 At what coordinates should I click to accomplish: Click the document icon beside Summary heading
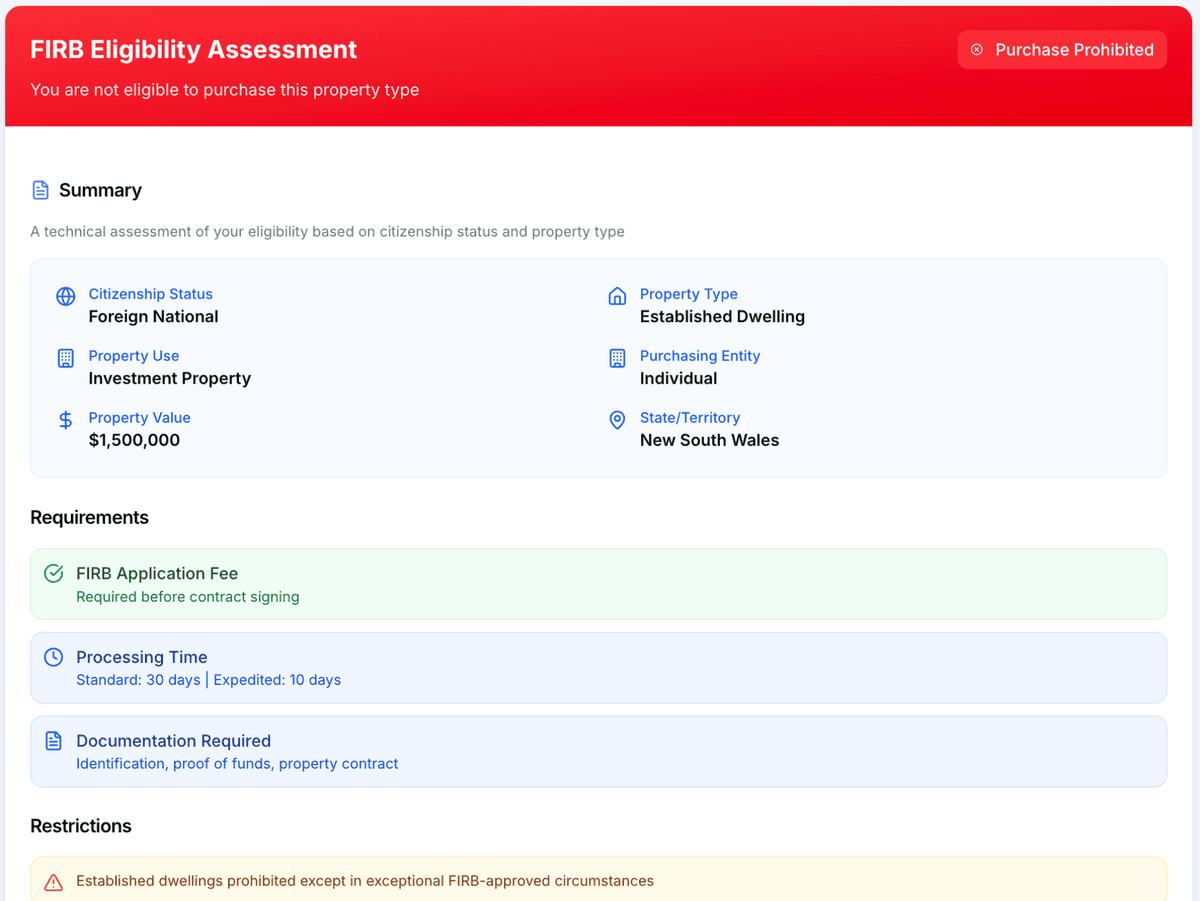point(40,190)
